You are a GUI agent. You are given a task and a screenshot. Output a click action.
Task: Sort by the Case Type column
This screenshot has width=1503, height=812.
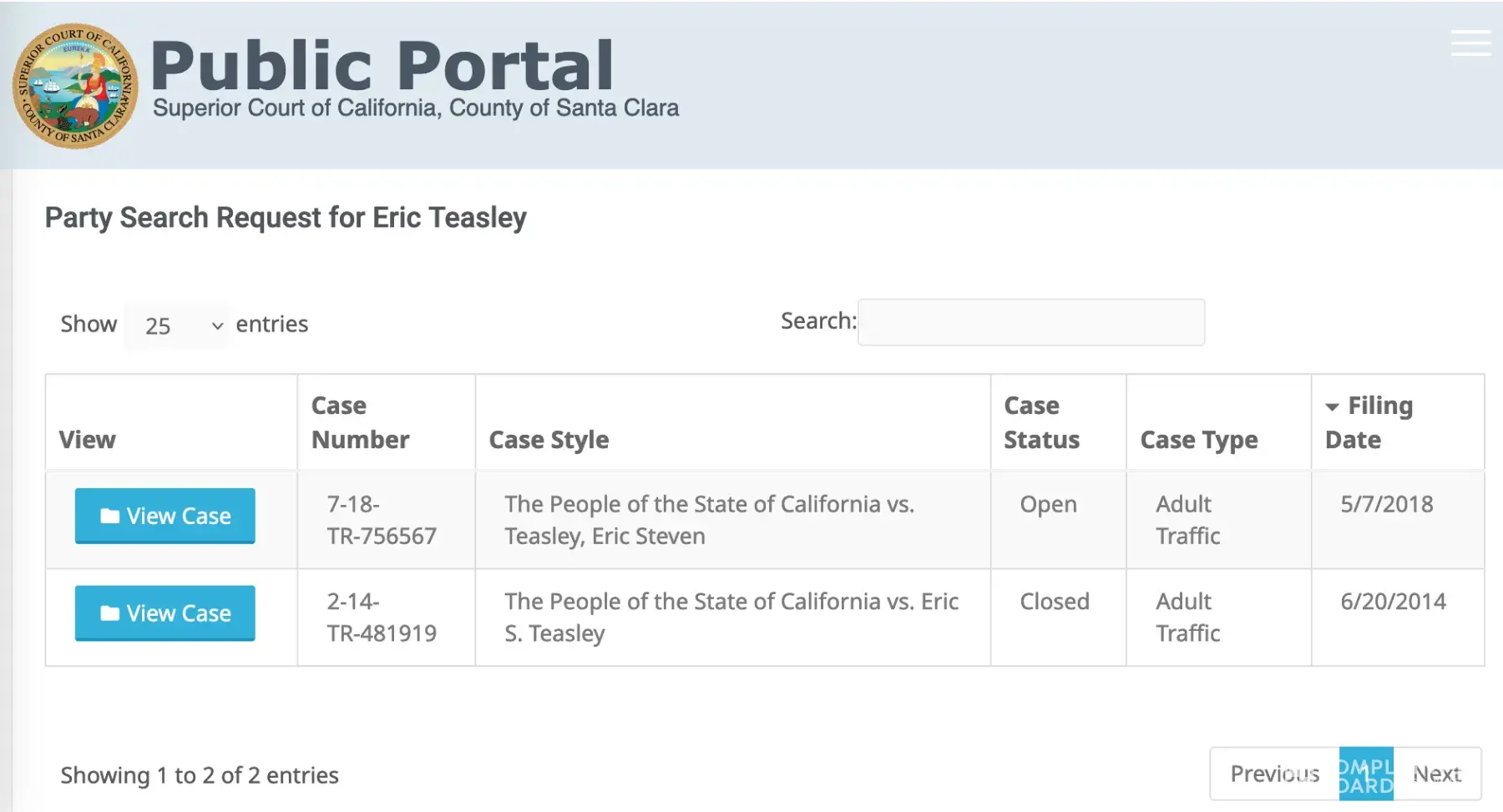coord(1198,440)
